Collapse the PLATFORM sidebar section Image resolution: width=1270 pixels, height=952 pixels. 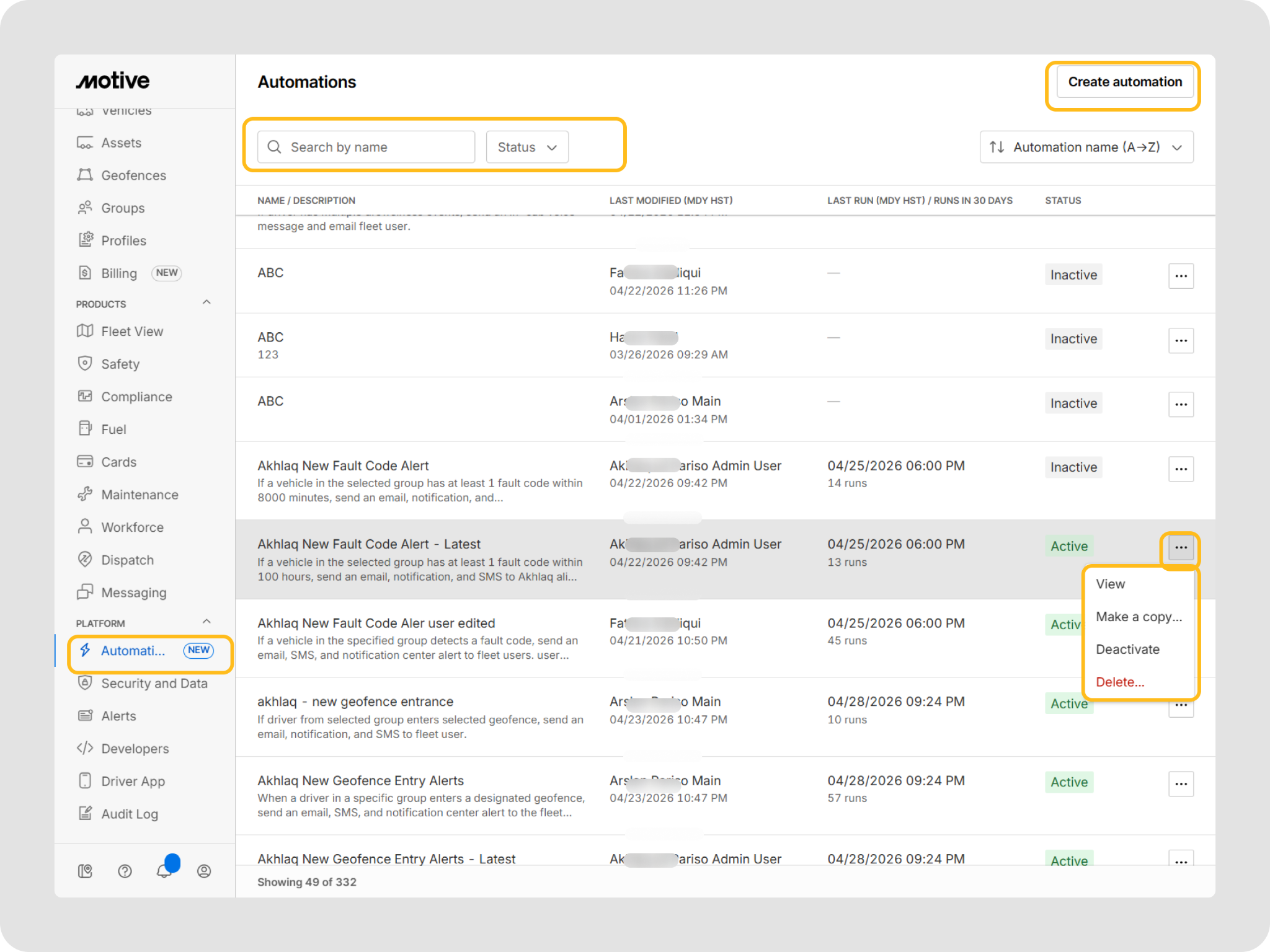[206, 622]
